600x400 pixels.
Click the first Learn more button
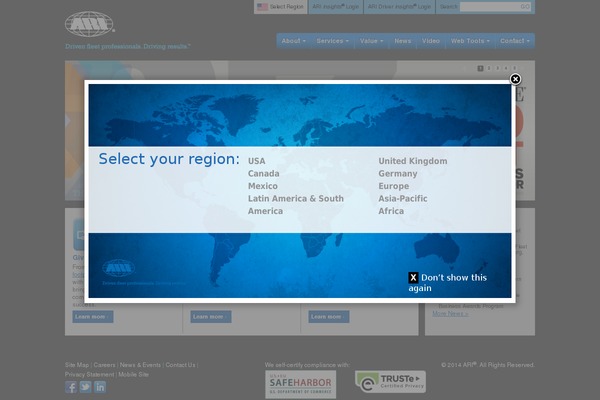click(x=93, y=317)
